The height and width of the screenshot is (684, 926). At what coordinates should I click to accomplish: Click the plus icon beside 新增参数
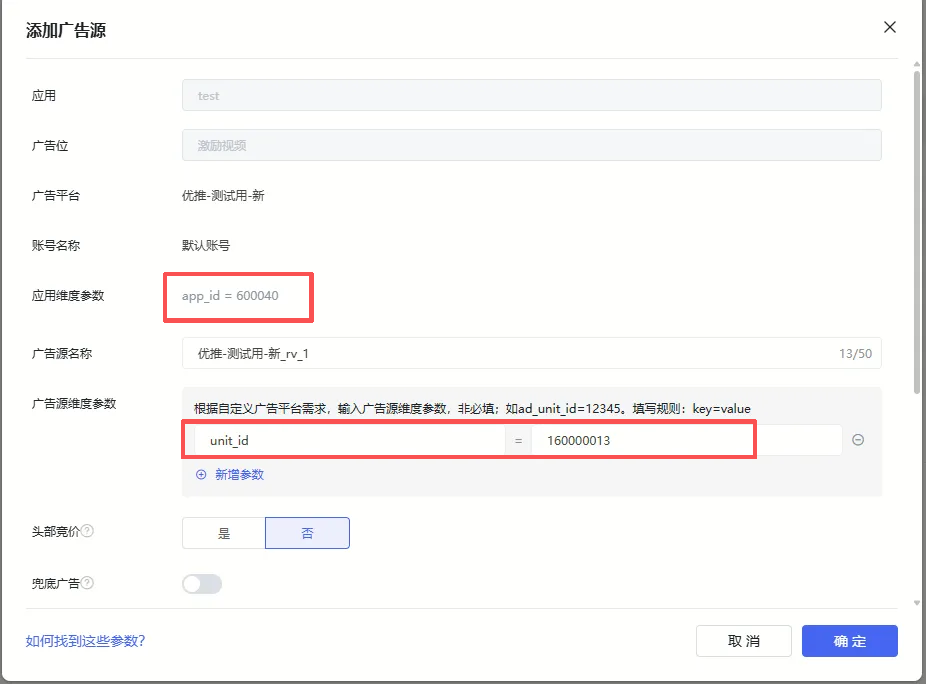click(201, 474)
